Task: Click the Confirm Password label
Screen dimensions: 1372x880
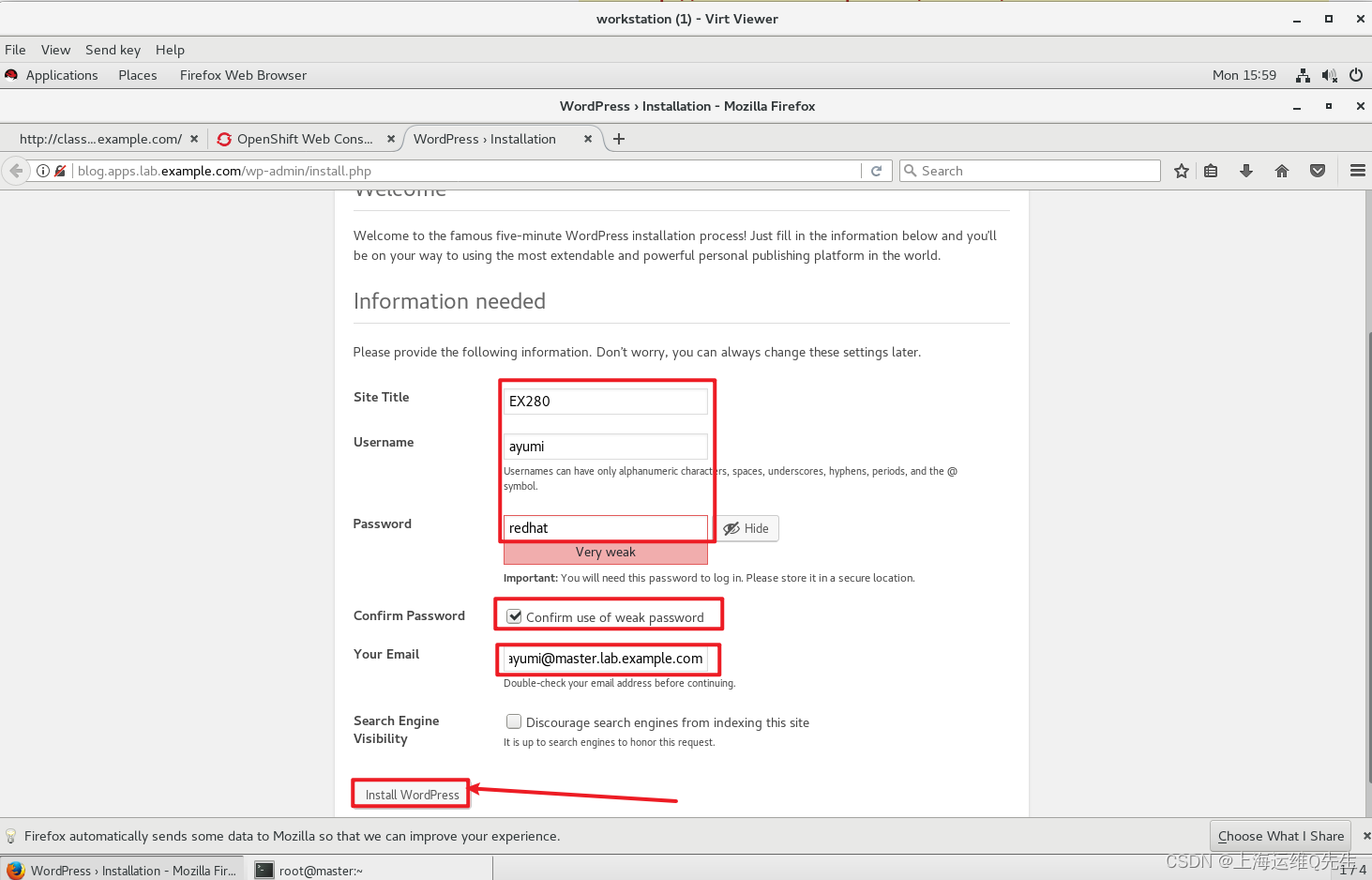Action: (x=409, y=615)
